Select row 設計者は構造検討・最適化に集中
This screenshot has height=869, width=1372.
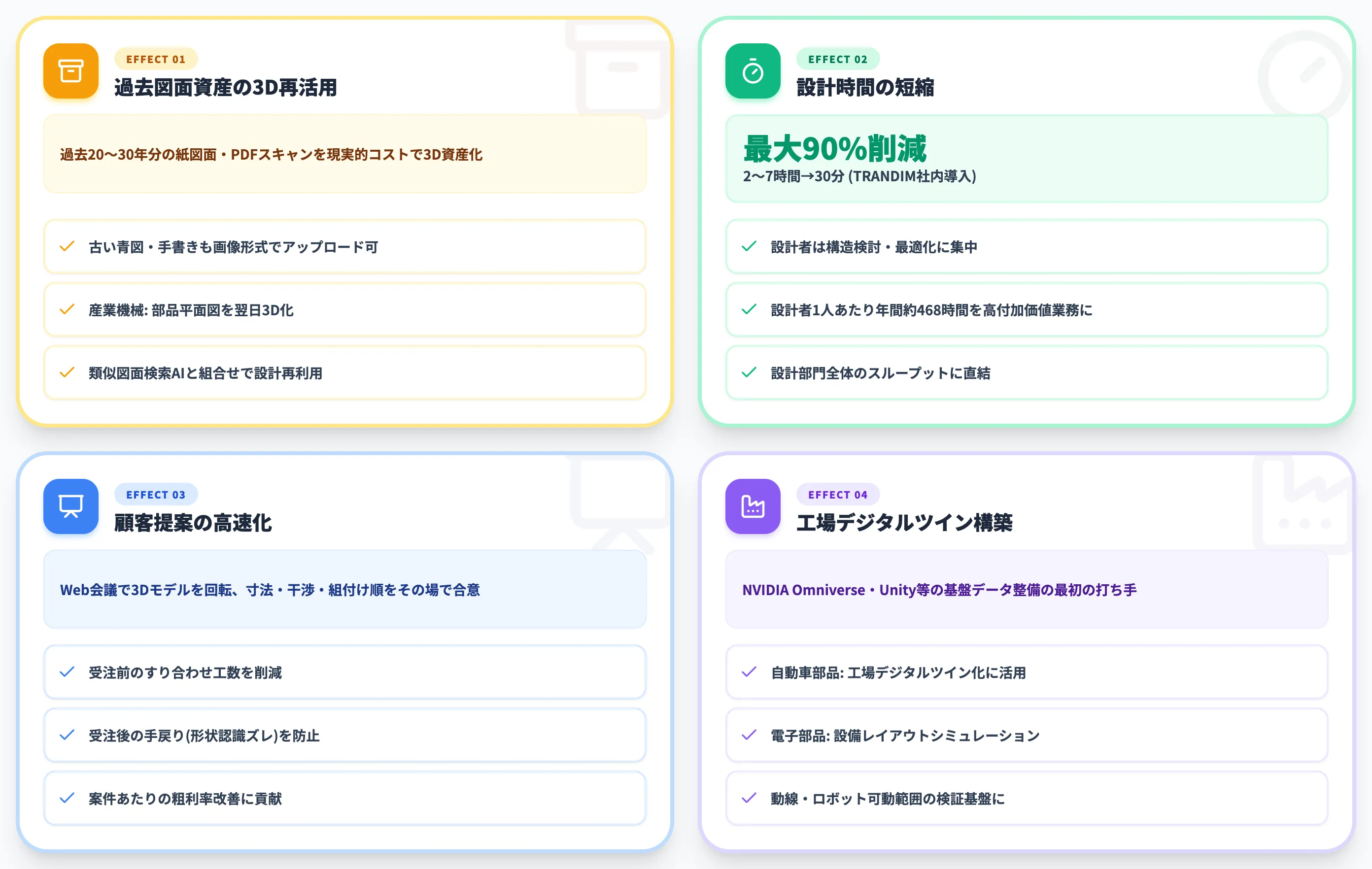pyautogui.click(x=1027, y=247)
